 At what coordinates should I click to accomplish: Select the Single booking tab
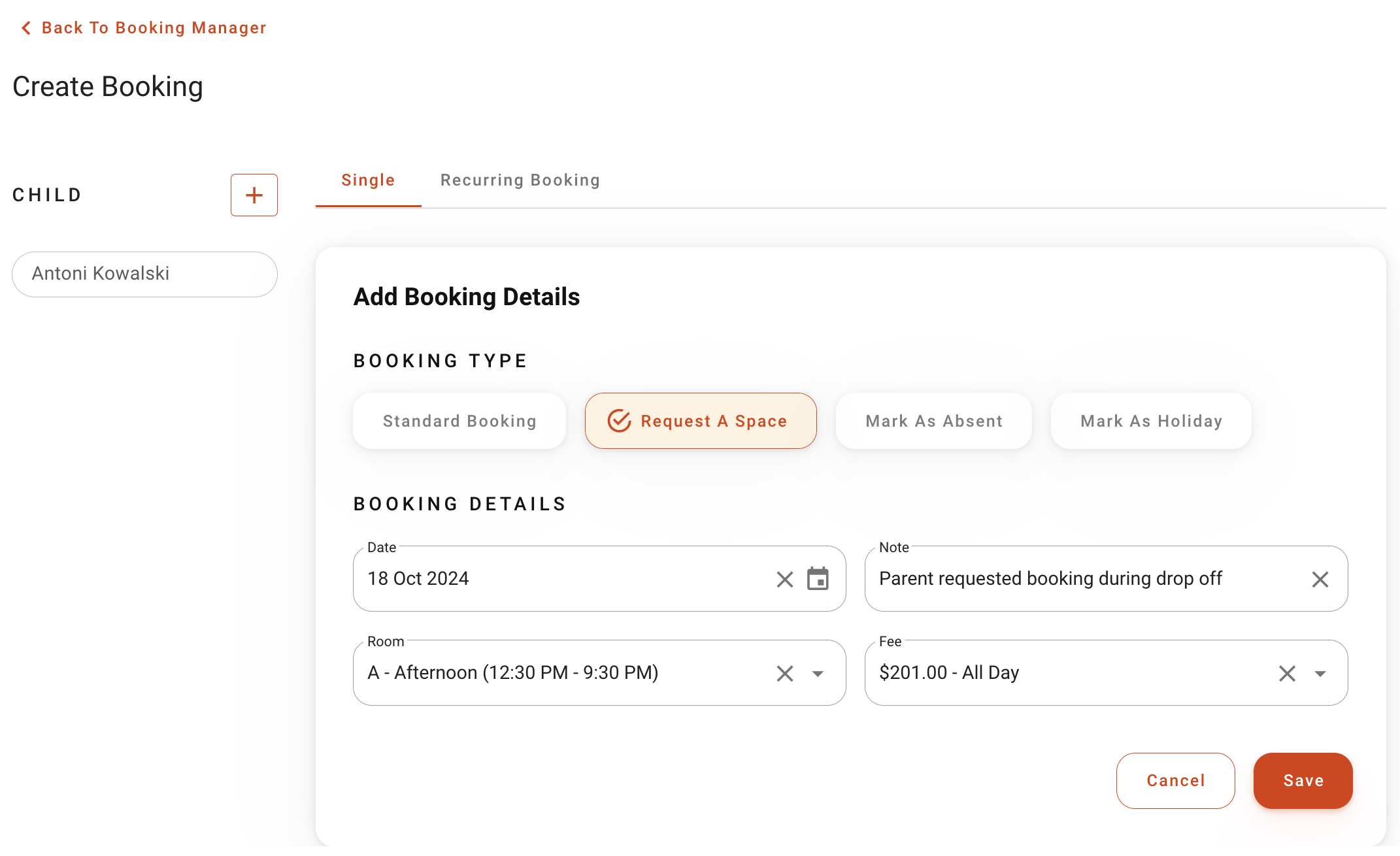tap(367, 180)
